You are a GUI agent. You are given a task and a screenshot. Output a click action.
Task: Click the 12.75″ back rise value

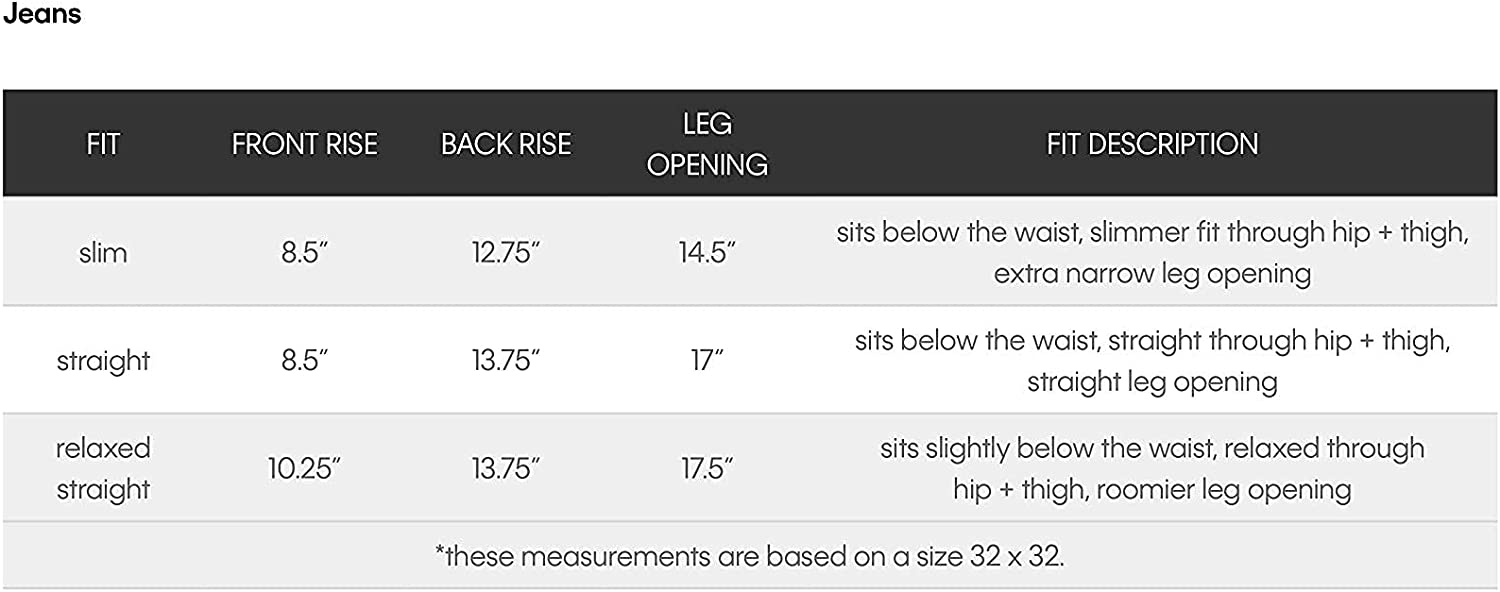[x=506, y=252]
